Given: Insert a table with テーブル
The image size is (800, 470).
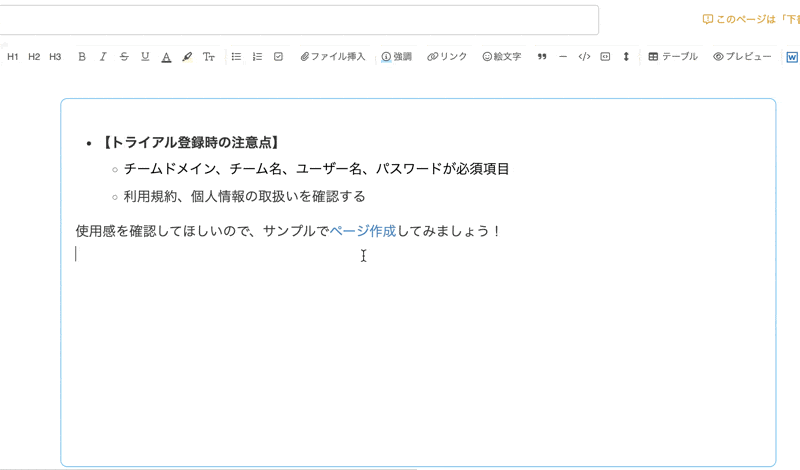Looking at the screenshot, I should tap(673, 57).
